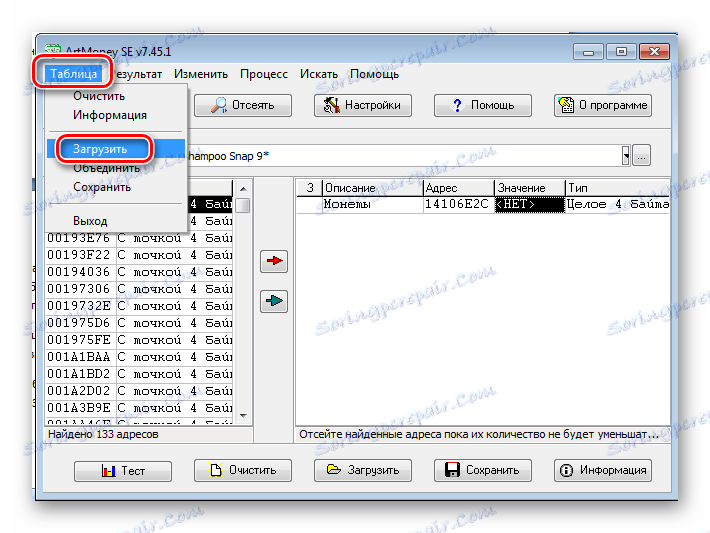This screenshot has width=710, height=533.
Task: Click the Найдено 133 адресов status text
Action: click(x=103, y=434)
